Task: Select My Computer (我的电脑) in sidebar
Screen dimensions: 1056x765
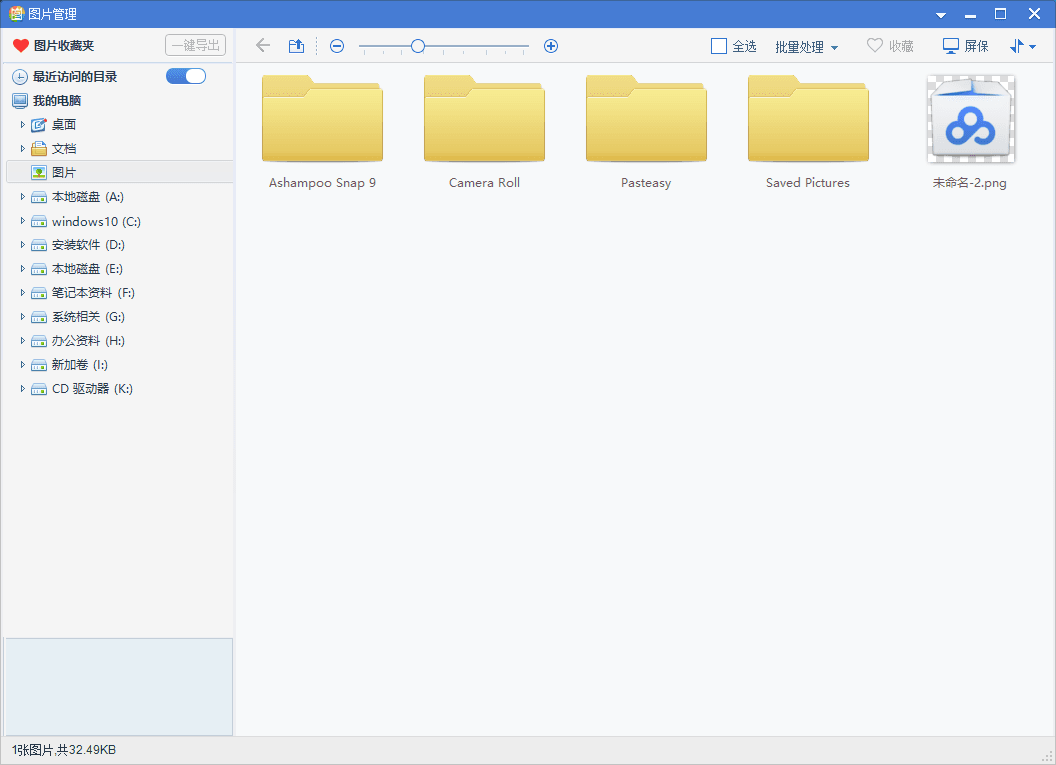Action: tap(57, 101)
